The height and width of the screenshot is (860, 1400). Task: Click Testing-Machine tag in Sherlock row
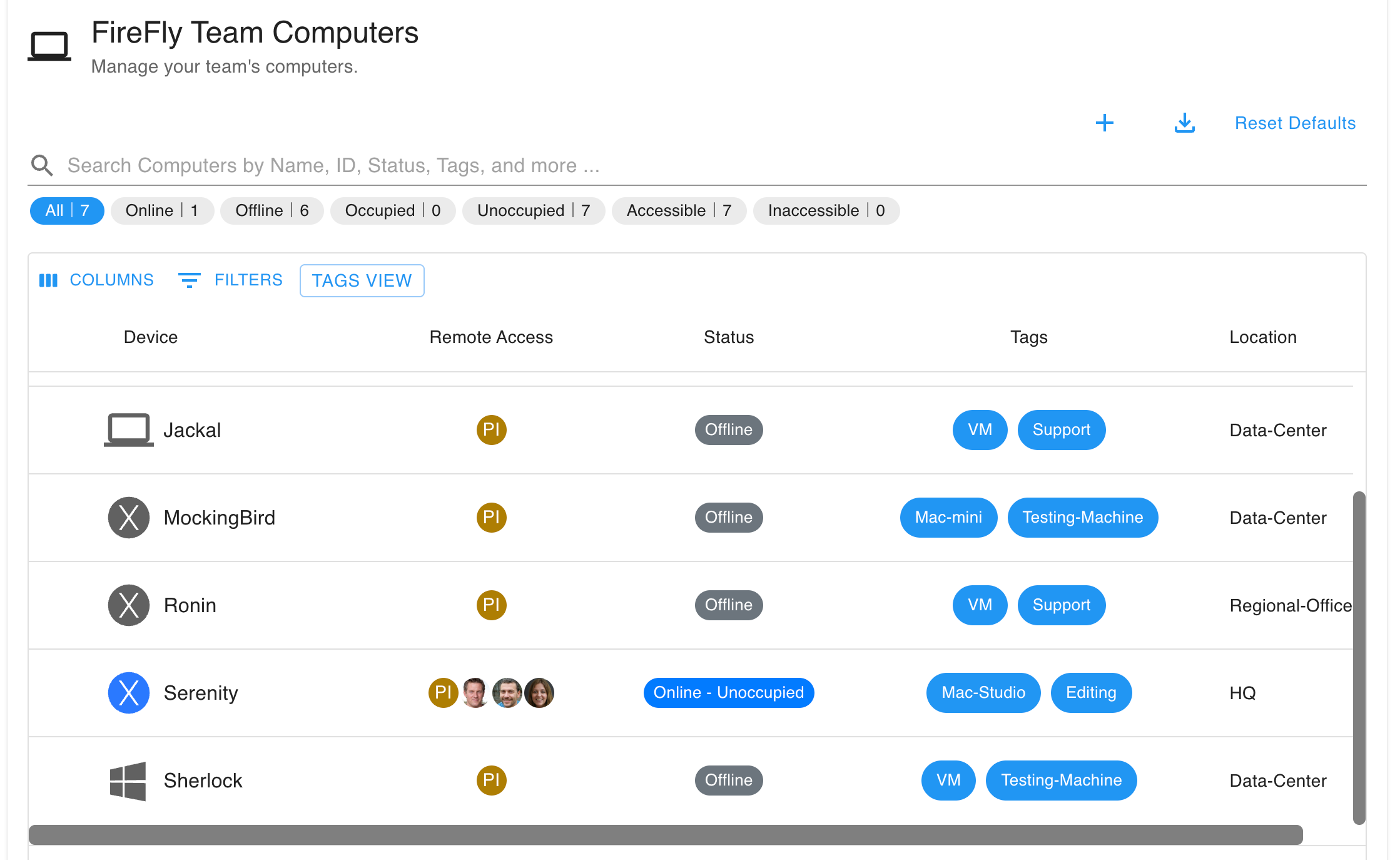pyautogui.click(x=1062, y=781)
